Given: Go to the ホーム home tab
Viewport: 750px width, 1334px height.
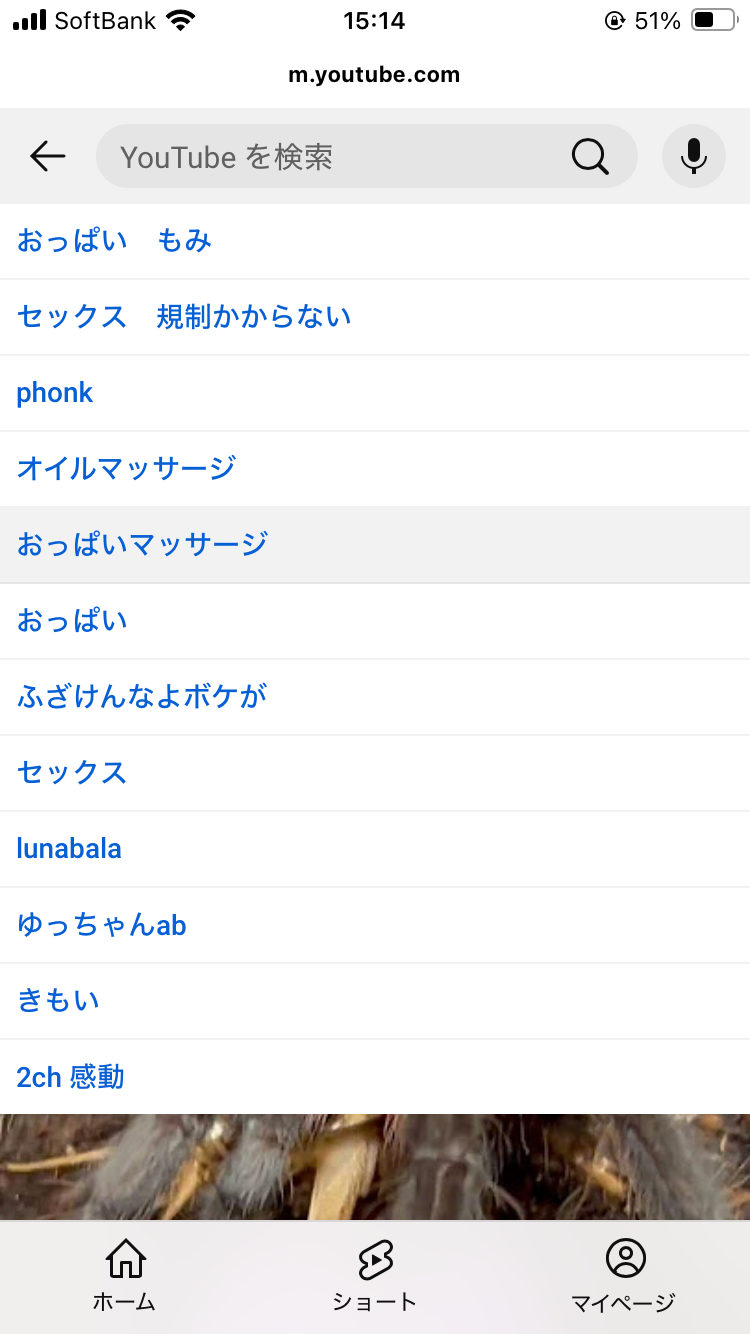Looking at the screenshot, I should pyautogui.click(x=125, y=1274).
